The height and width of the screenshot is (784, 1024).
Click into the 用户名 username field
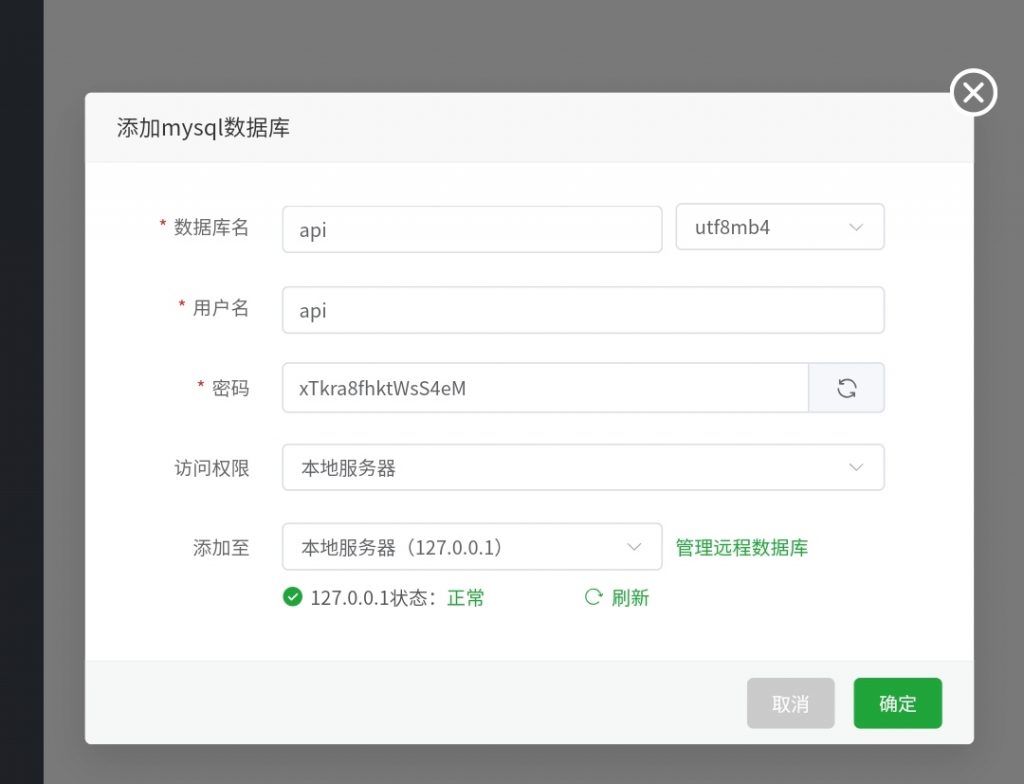click(x=583, y=310)
